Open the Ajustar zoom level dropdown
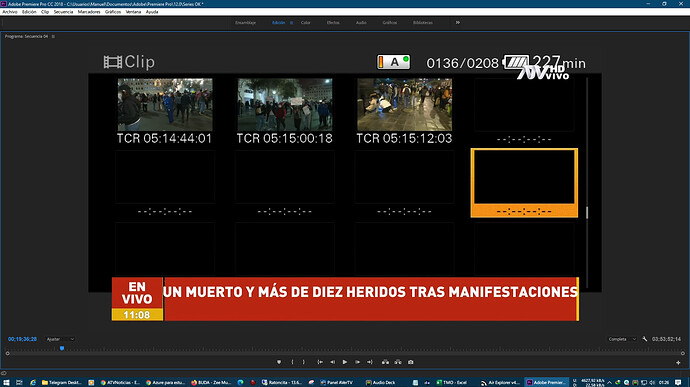Image resolution: width=690 pixels, height=387 pixels. (60, 339)
